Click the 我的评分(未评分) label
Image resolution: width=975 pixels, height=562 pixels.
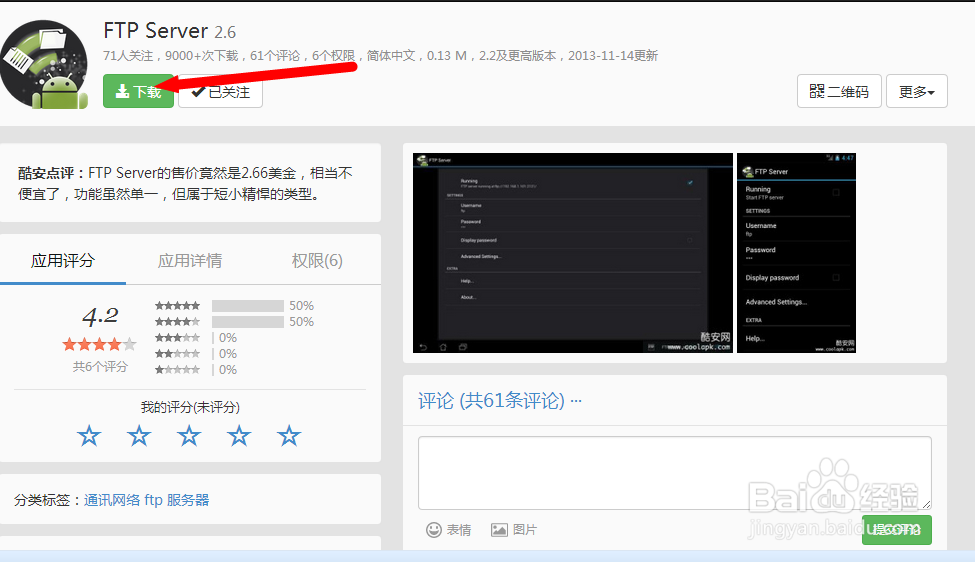[190, 407]
